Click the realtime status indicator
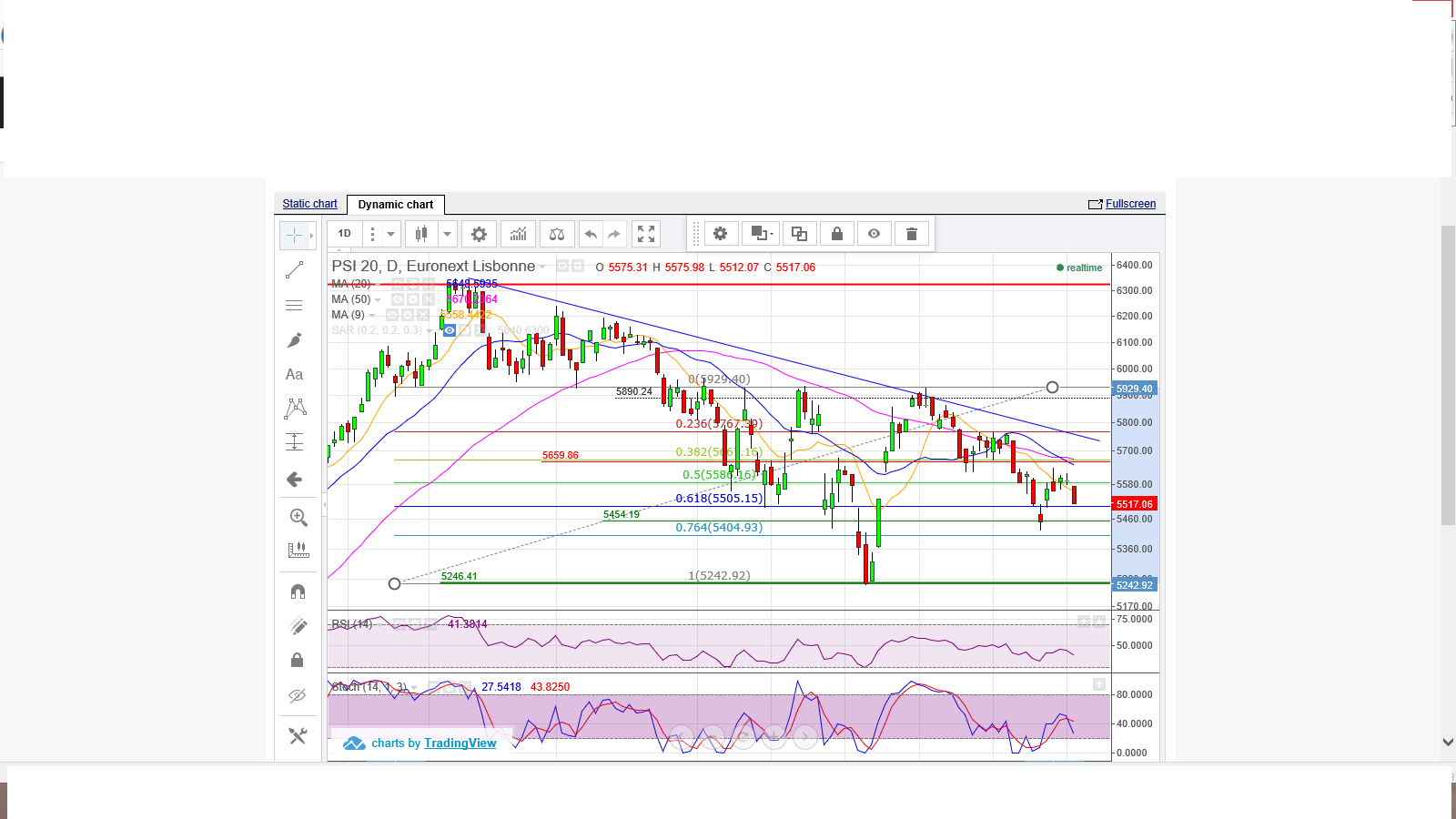This screenshot has height=819, width=1456. [1079, 268]
